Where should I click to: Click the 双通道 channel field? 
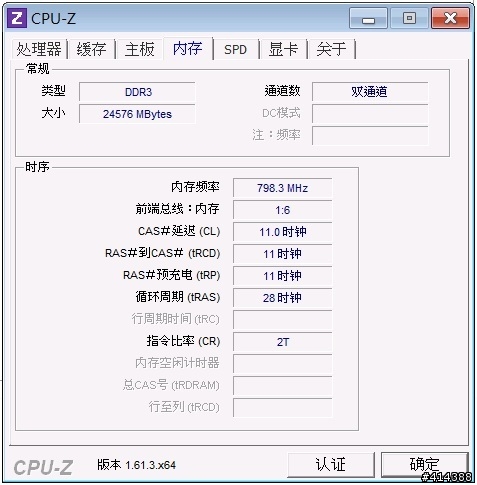[x=370, y=92]
